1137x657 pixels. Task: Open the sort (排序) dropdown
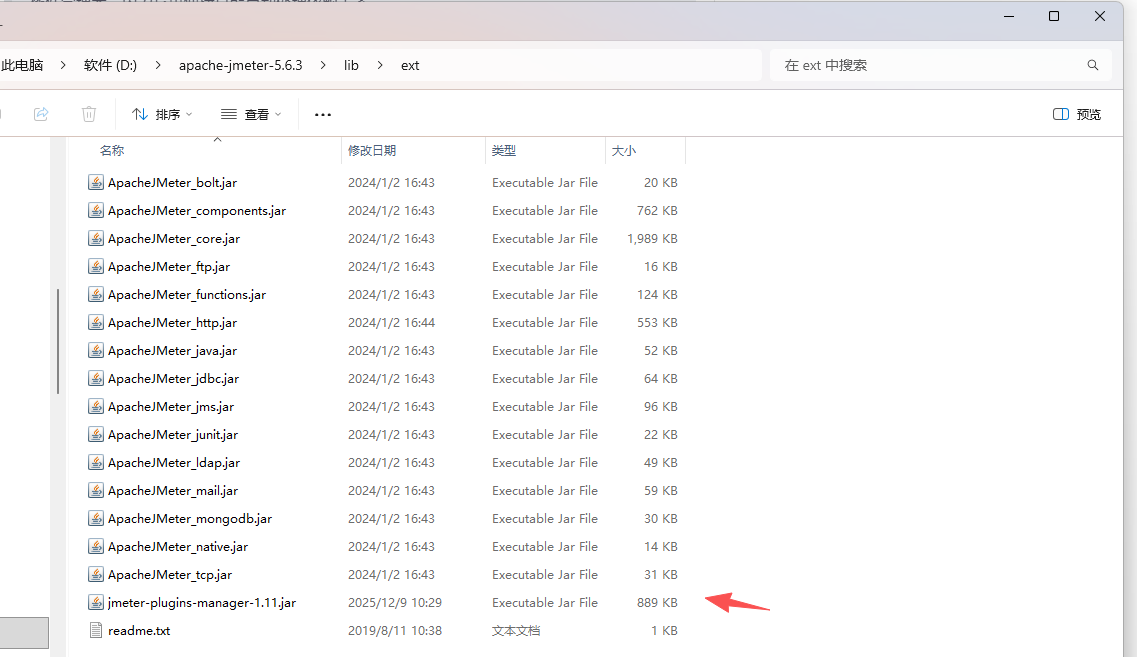[162, 114]
